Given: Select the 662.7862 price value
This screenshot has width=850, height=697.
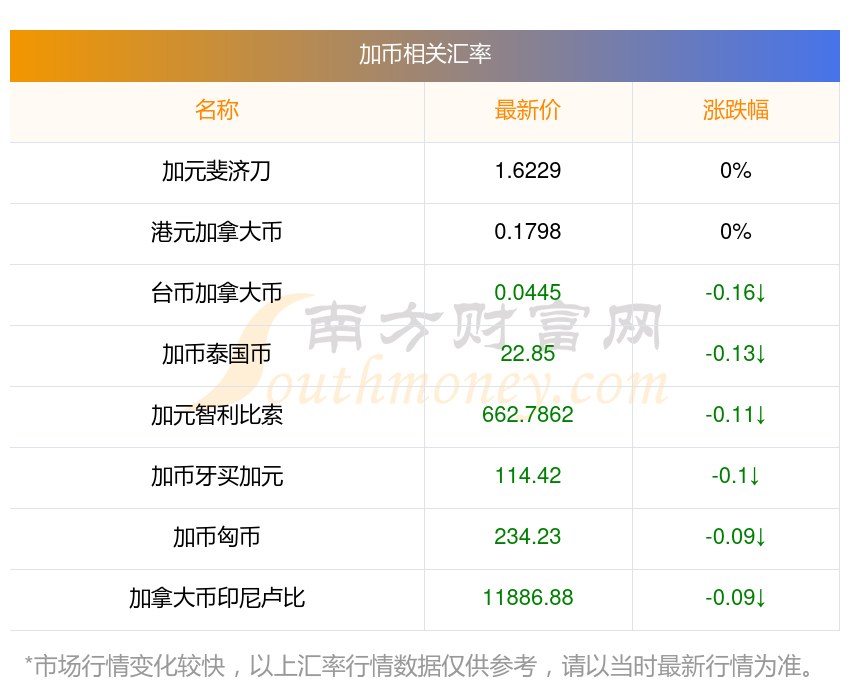Looking at the screenshot, I should 528,415.
